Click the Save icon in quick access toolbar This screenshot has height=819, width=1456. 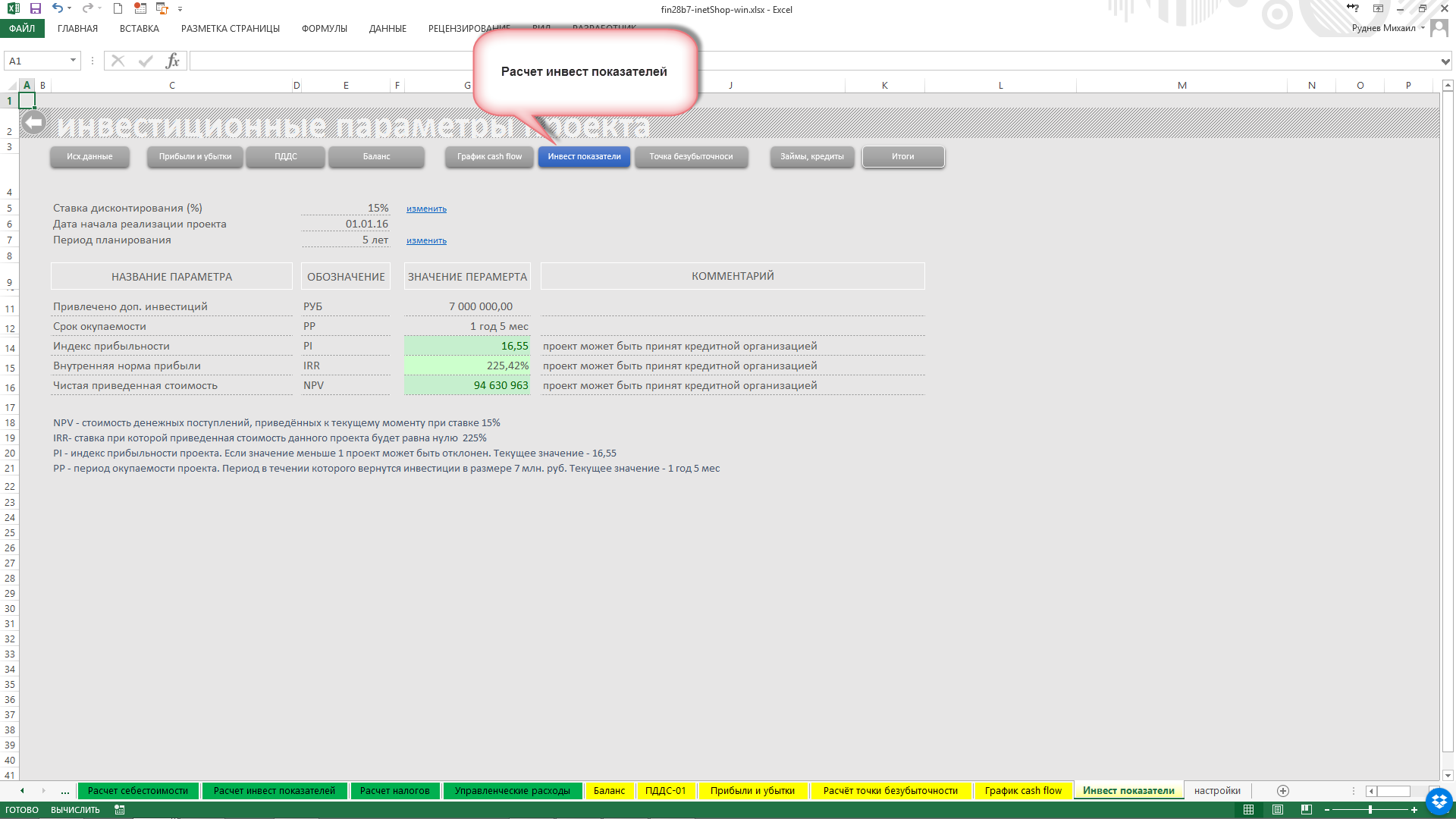(35, 8)
